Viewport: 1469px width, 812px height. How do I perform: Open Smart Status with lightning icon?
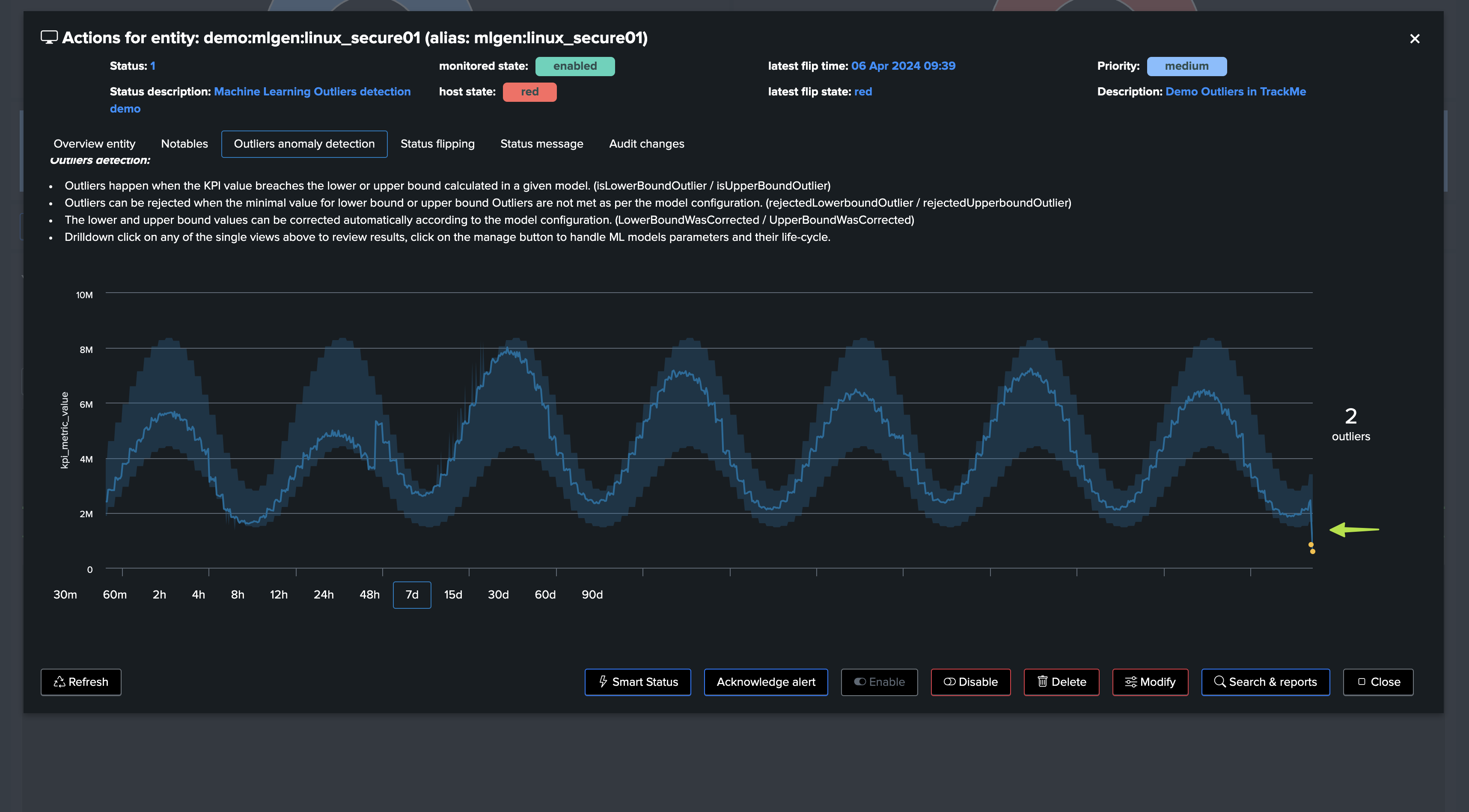click(638, 682)
